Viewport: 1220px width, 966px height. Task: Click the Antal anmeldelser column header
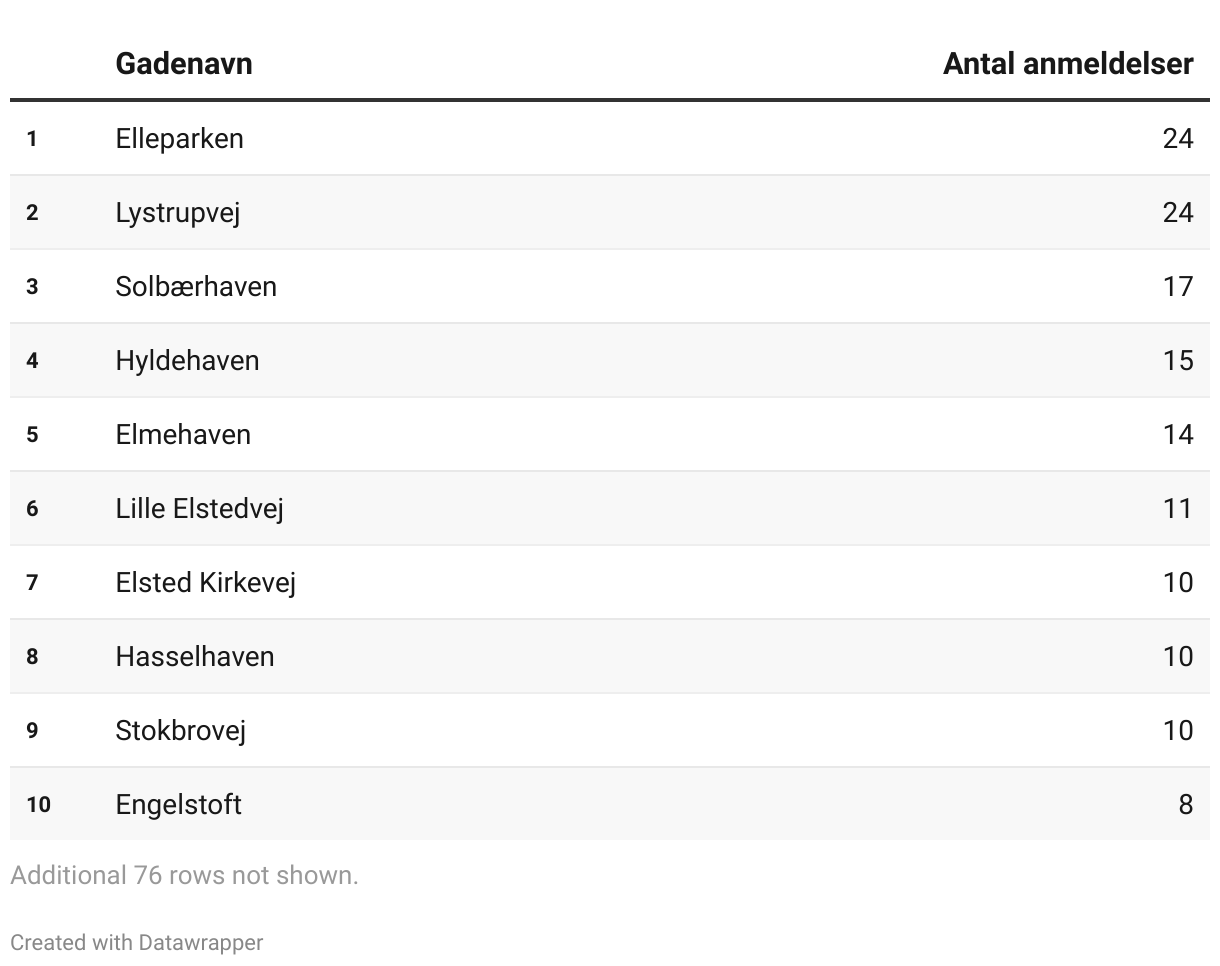click(1068, 63)
